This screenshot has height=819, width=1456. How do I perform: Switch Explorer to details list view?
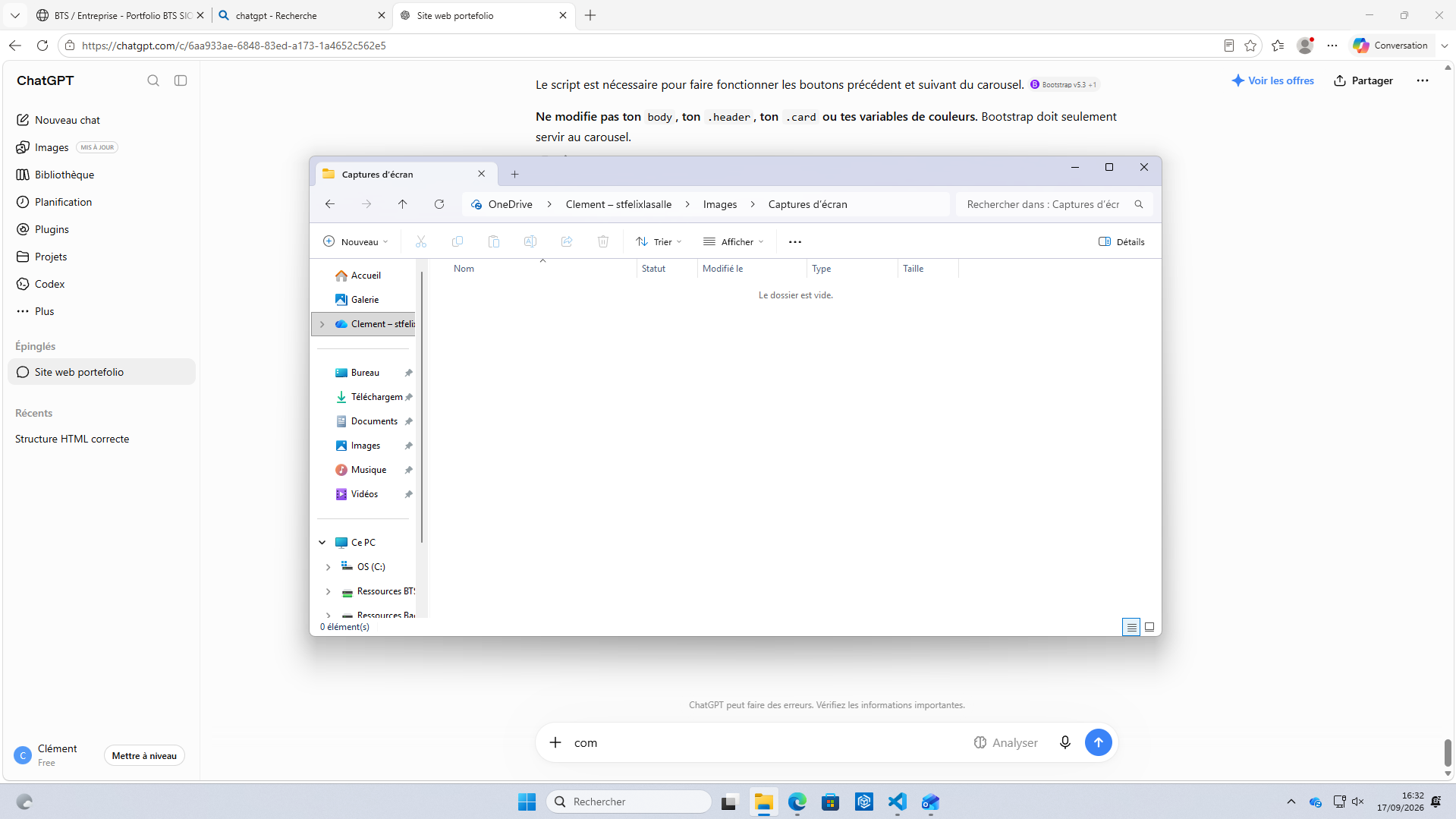(x=1131, y=627)
